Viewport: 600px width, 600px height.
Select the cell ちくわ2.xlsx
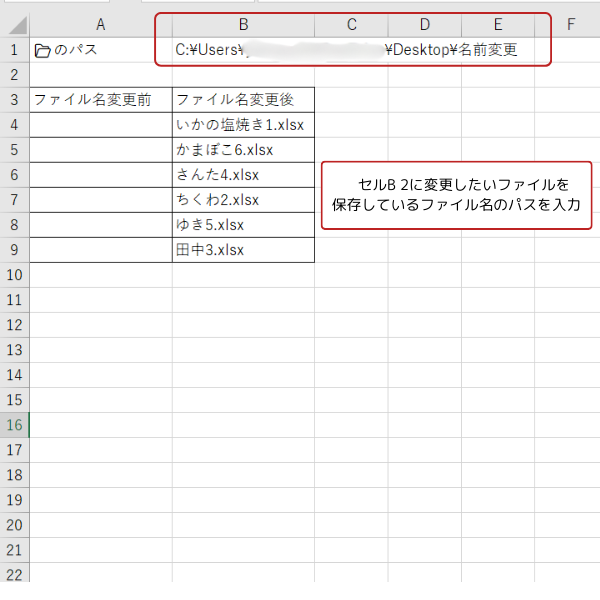[x=243, y=200]
